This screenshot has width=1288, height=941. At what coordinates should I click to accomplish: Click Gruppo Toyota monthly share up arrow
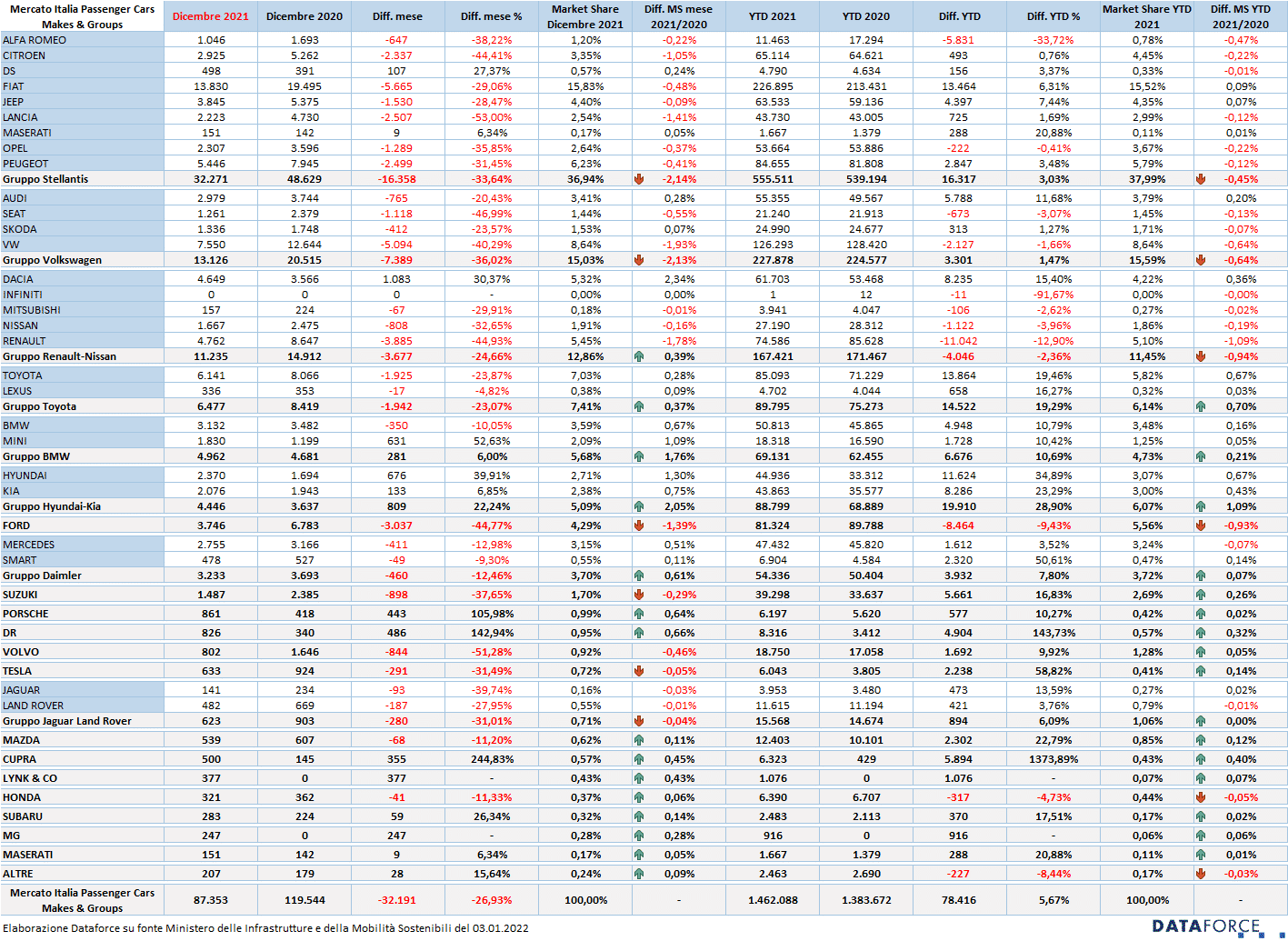tap(639, 406)
